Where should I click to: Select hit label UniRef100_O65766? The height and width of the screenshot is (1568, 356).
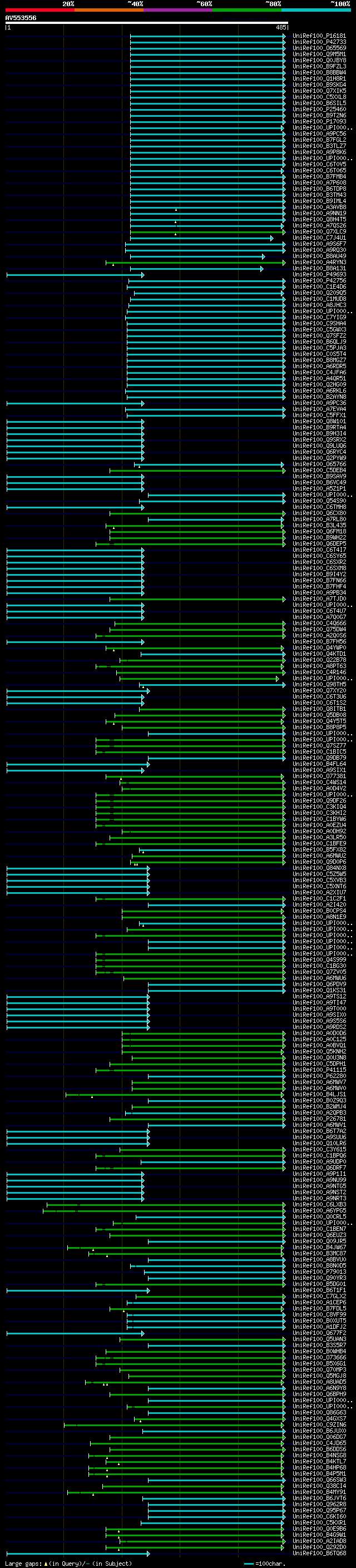tap(319, 464)
